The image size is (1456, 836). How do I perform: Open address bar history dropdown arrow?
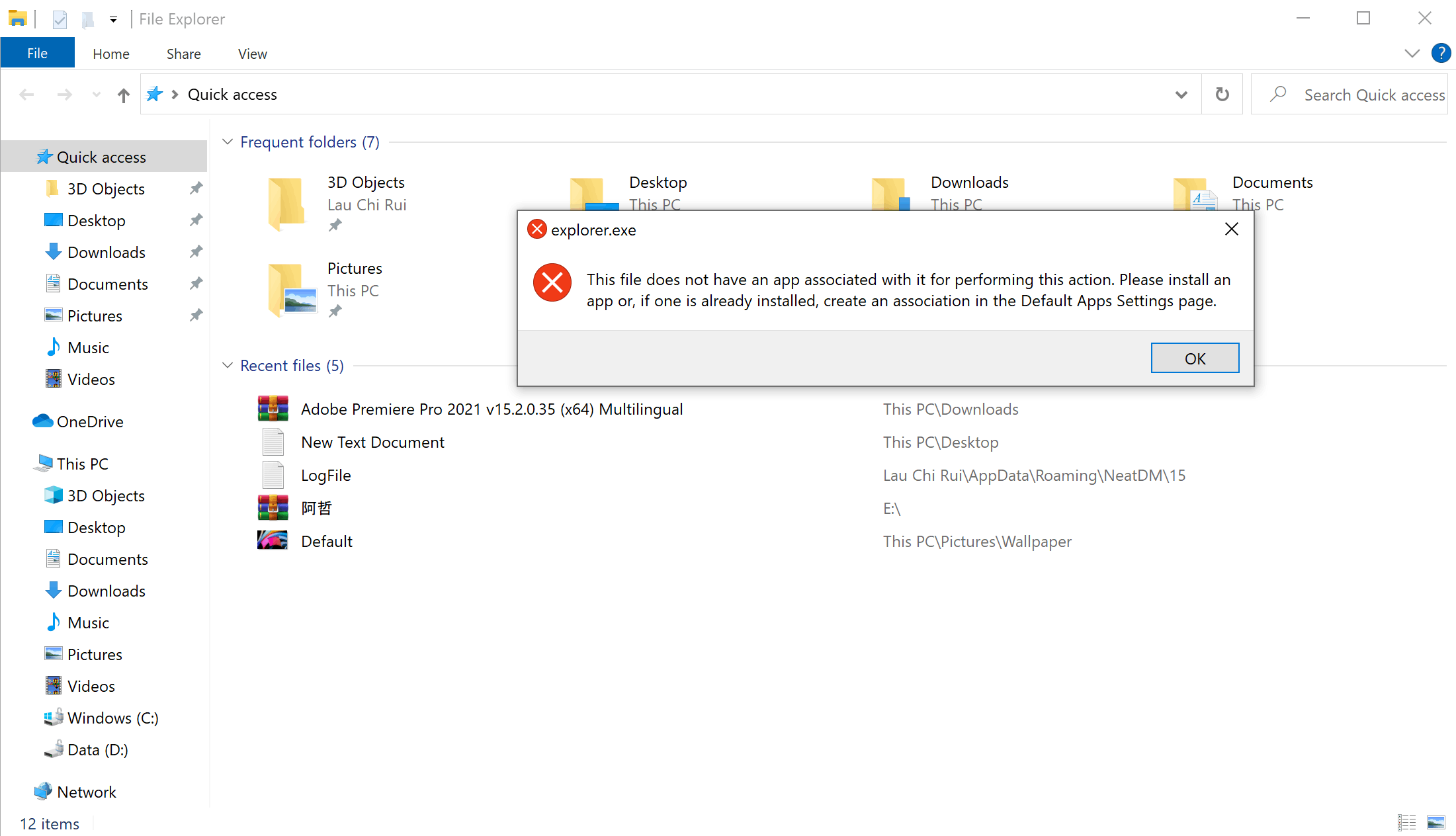[x=1181, y=95]
